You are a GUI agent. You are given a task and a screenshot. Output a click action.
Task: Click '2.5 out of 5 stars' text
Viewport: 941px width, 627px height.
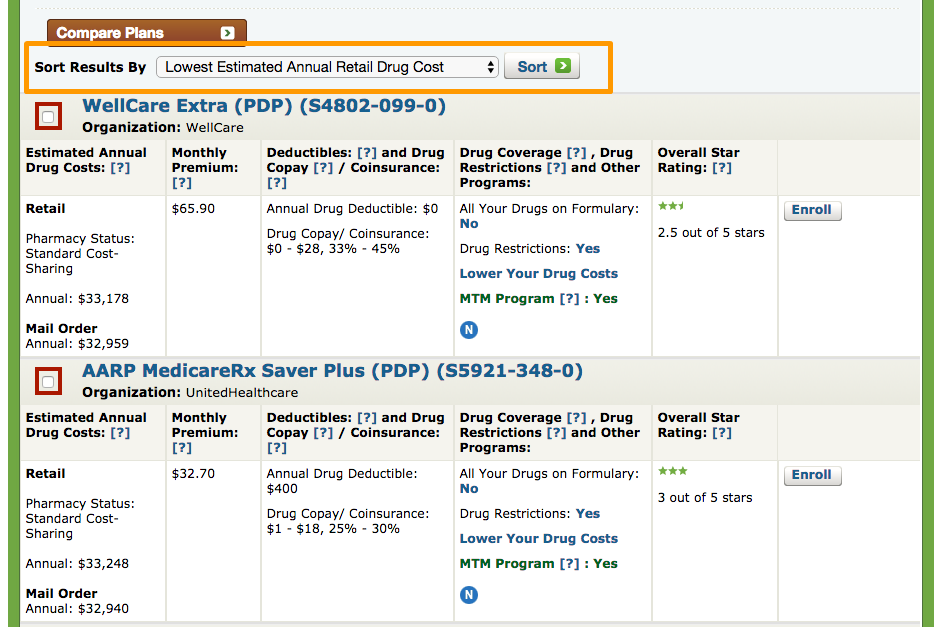pos(711,233)
